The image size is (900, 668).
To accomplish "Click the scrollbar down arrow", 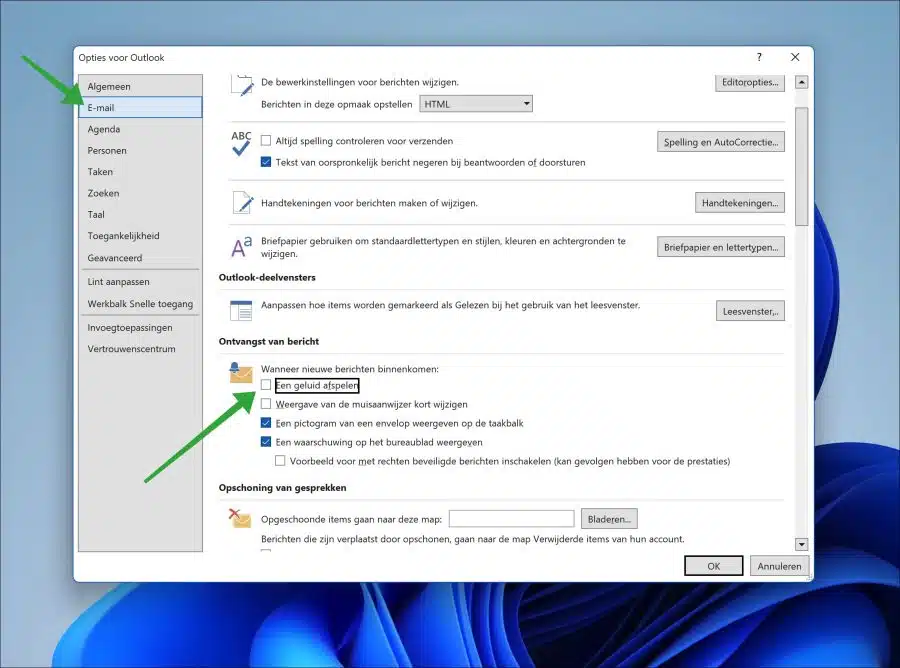I will (801, 544).
